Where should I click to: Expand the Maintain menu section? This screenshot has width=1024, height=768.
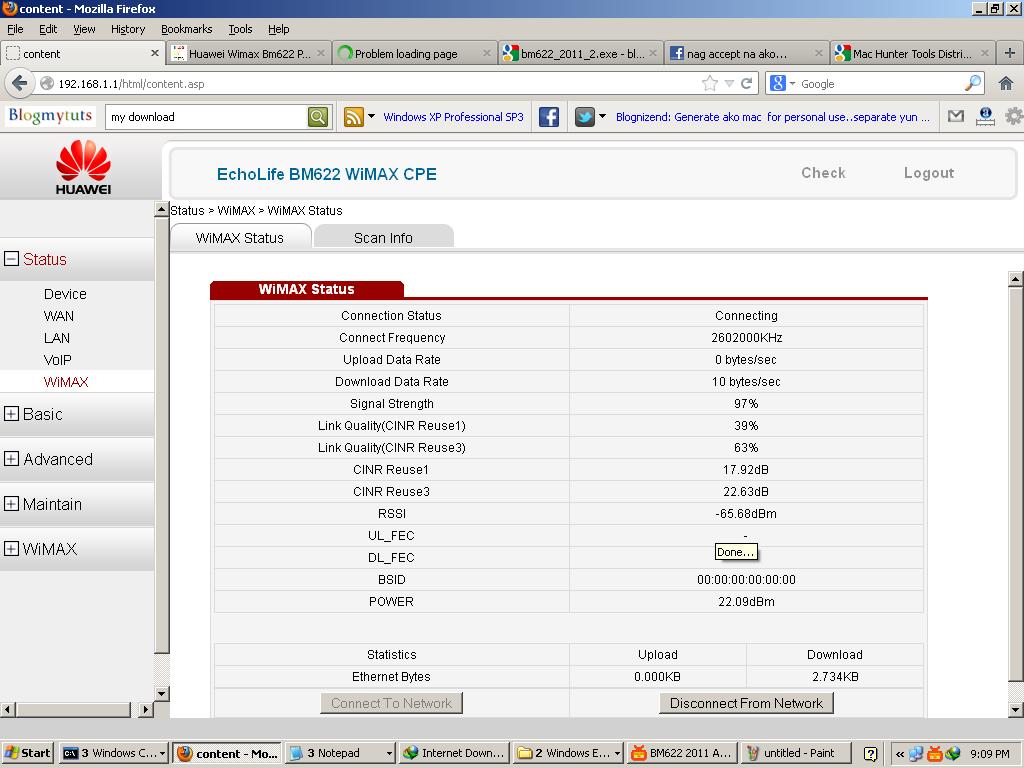point(11,504)
